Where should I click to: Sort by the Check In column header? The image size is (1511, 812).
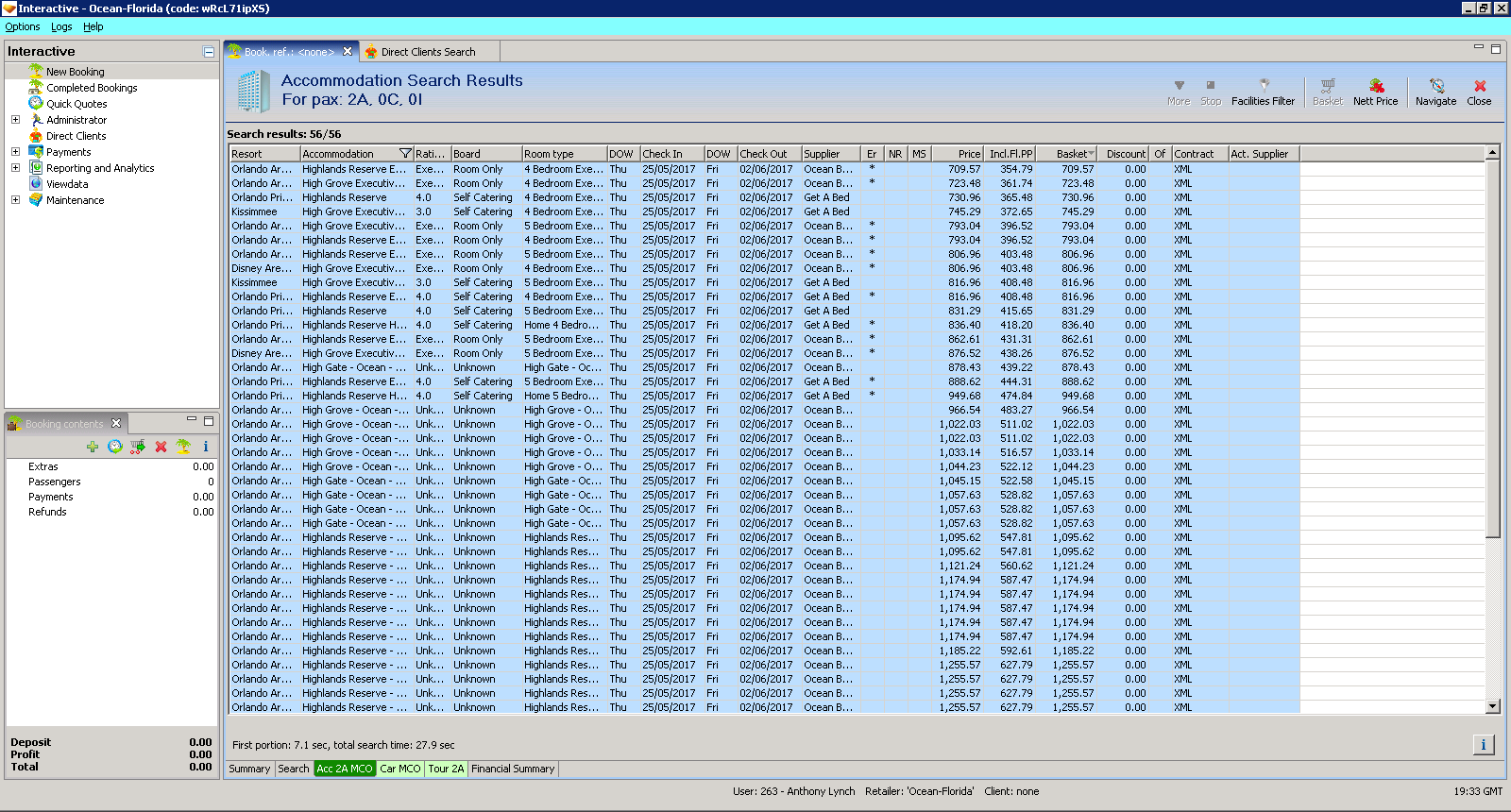(x=671, y=154)
